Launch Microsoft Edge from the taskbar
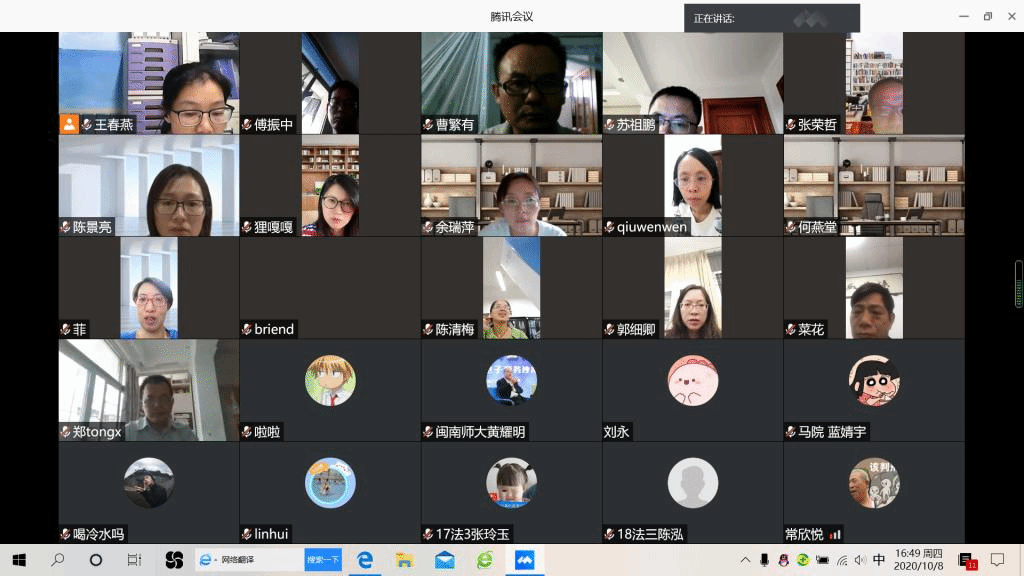The image size is (1024, 576). (x=365, y=560)
